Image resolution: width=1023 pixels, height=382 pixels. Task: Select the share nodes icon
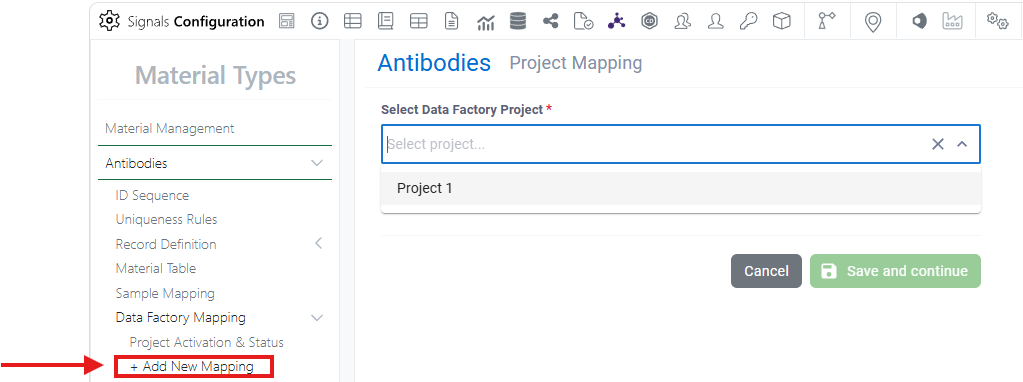pyautogui.click(x=551, y=22)
